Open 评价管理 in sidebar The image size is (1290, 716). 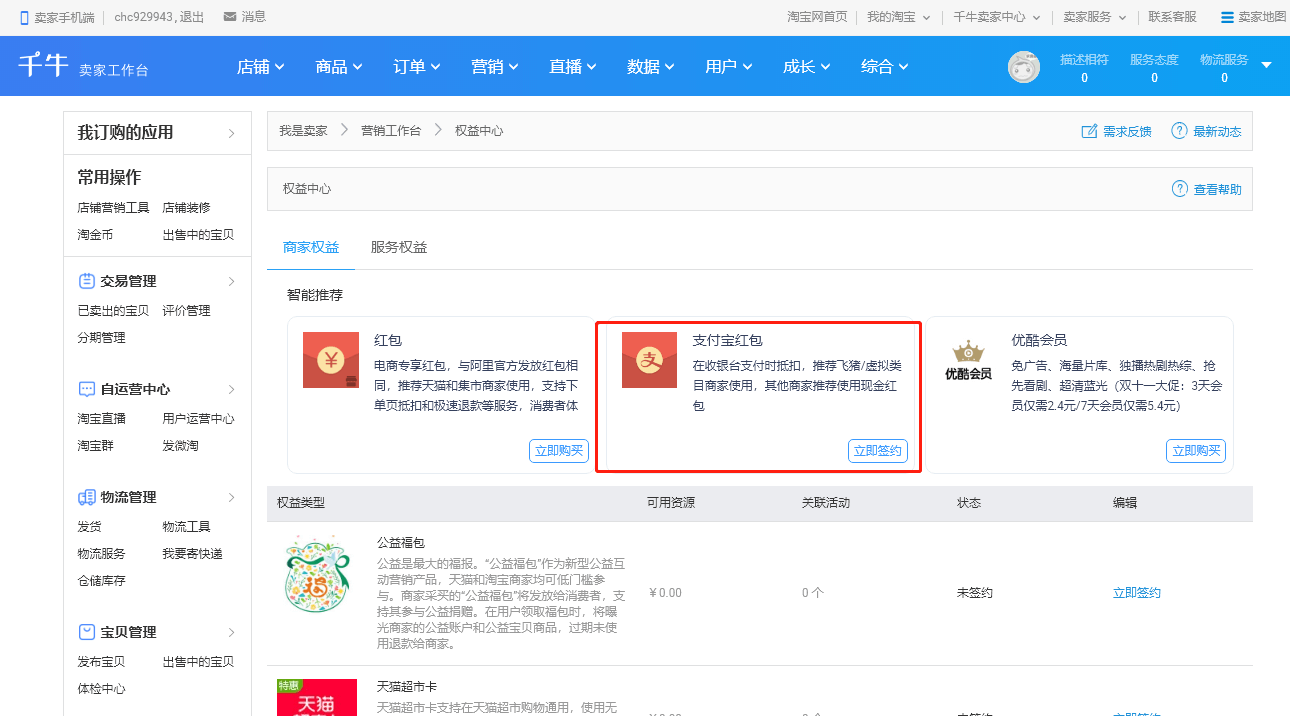tap(186, 311)
